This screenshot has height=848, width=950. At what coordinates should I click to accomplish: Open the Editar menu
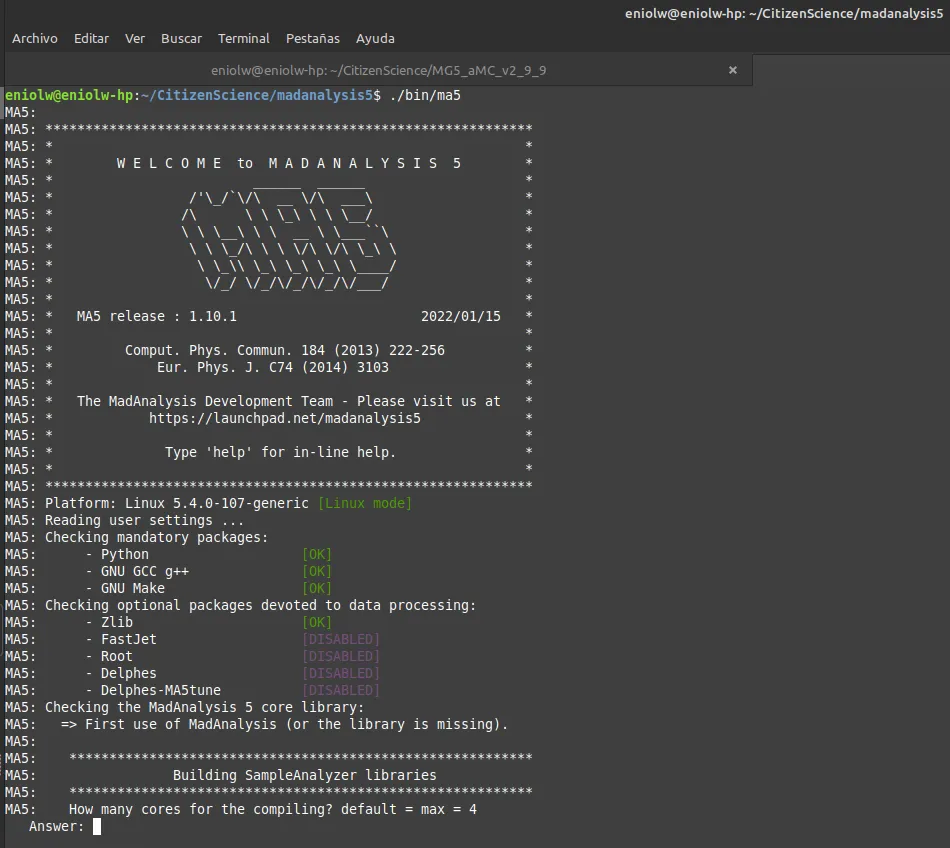91,38
